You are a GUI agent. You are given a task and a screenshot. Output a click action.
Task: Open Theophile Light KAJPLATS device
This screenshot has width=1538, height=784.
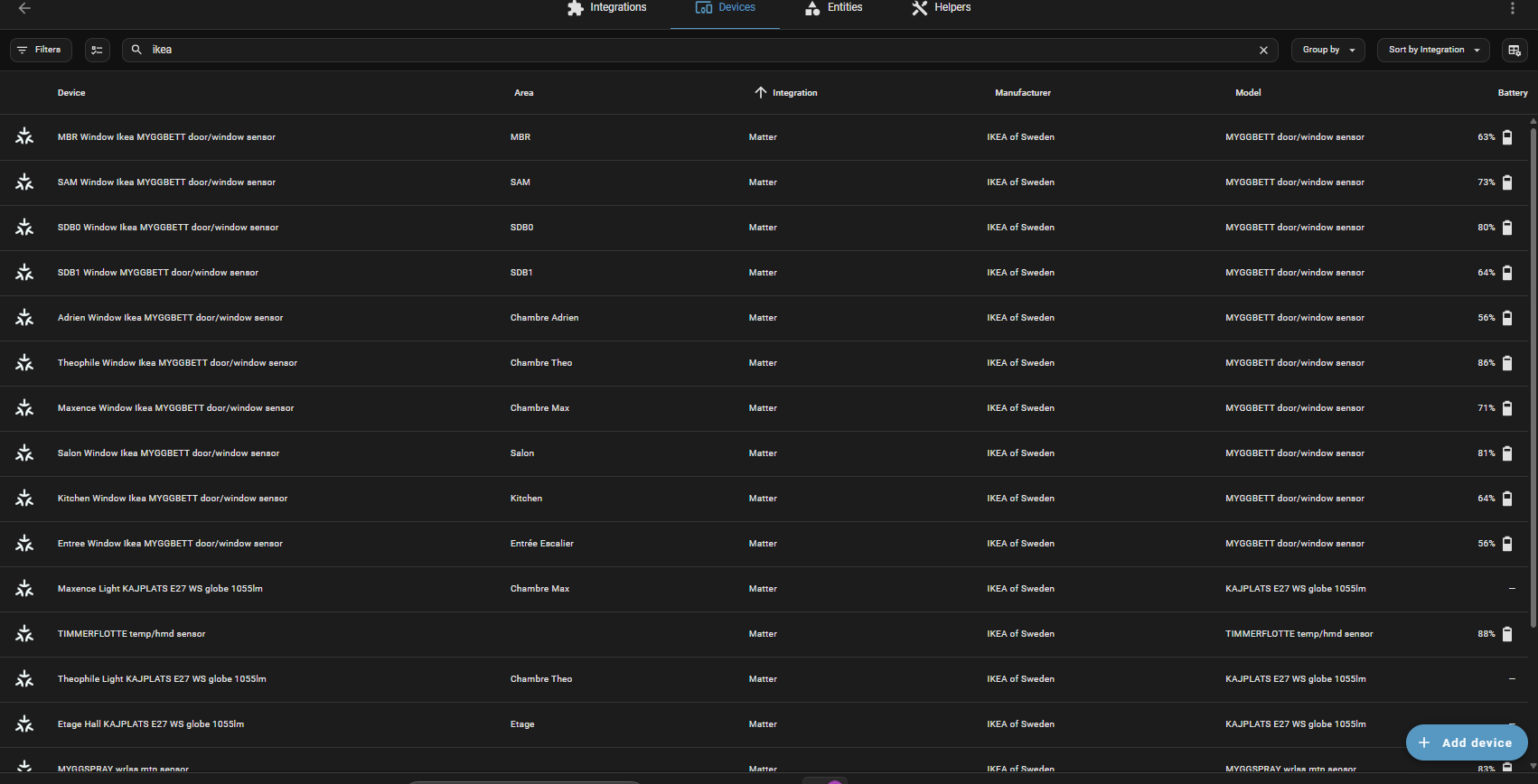pos(162,679)
